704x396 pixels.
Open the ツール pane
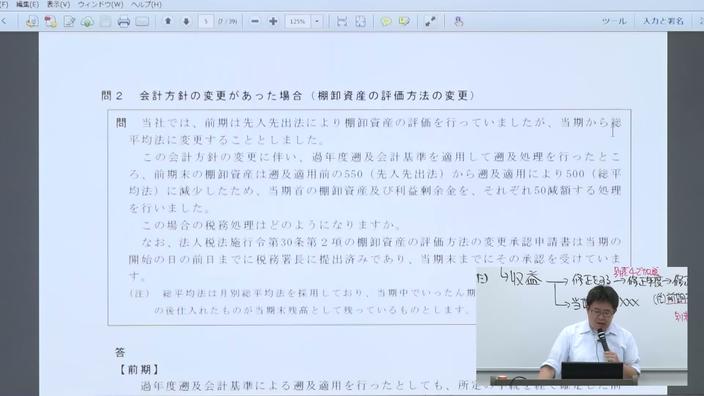pos(614,21)
